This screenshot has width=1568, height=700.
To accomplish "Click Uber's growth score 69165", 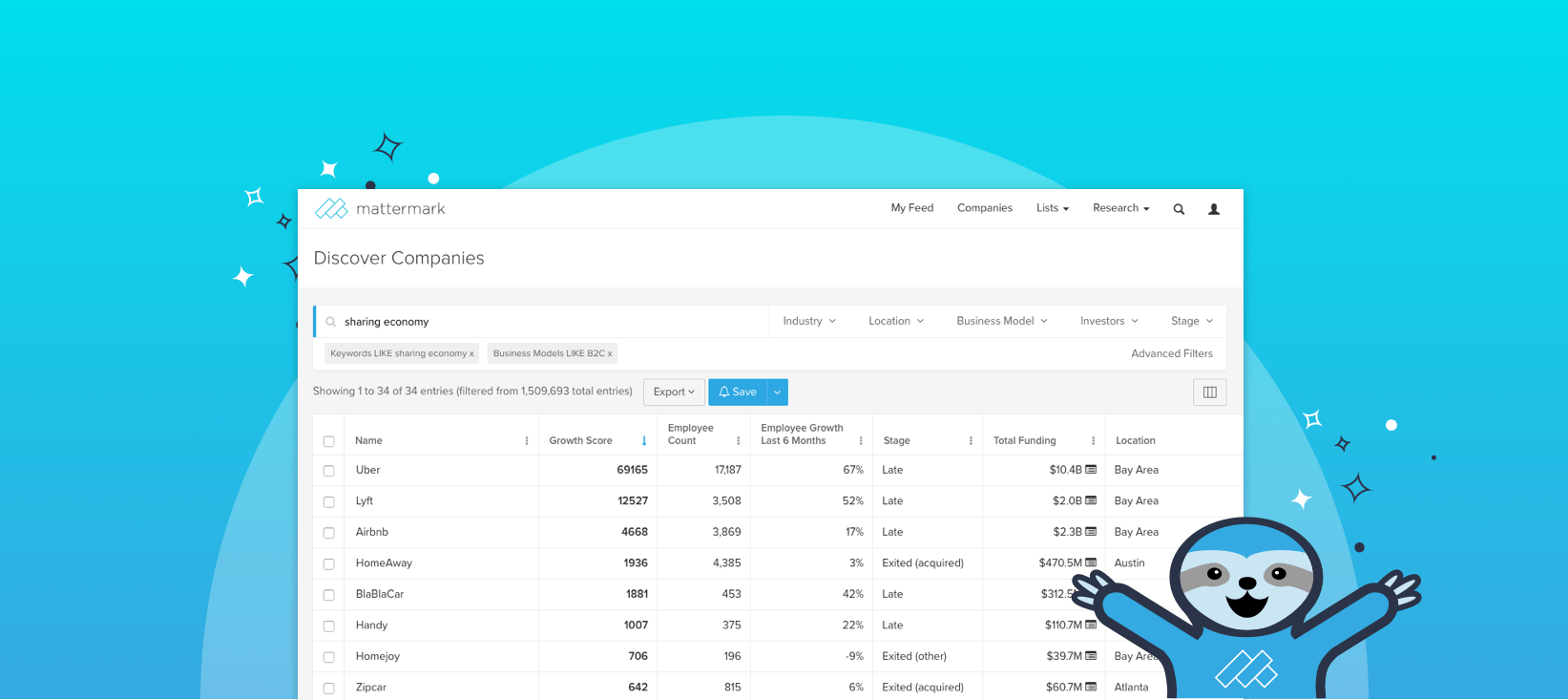I will click(632, 470).
